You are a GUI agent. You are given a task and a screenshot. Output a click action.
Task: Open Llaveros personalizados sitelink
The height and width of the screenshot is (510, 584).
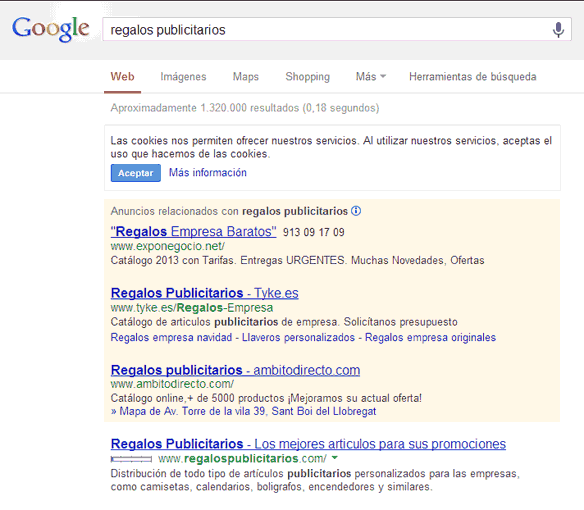[298, 338]
